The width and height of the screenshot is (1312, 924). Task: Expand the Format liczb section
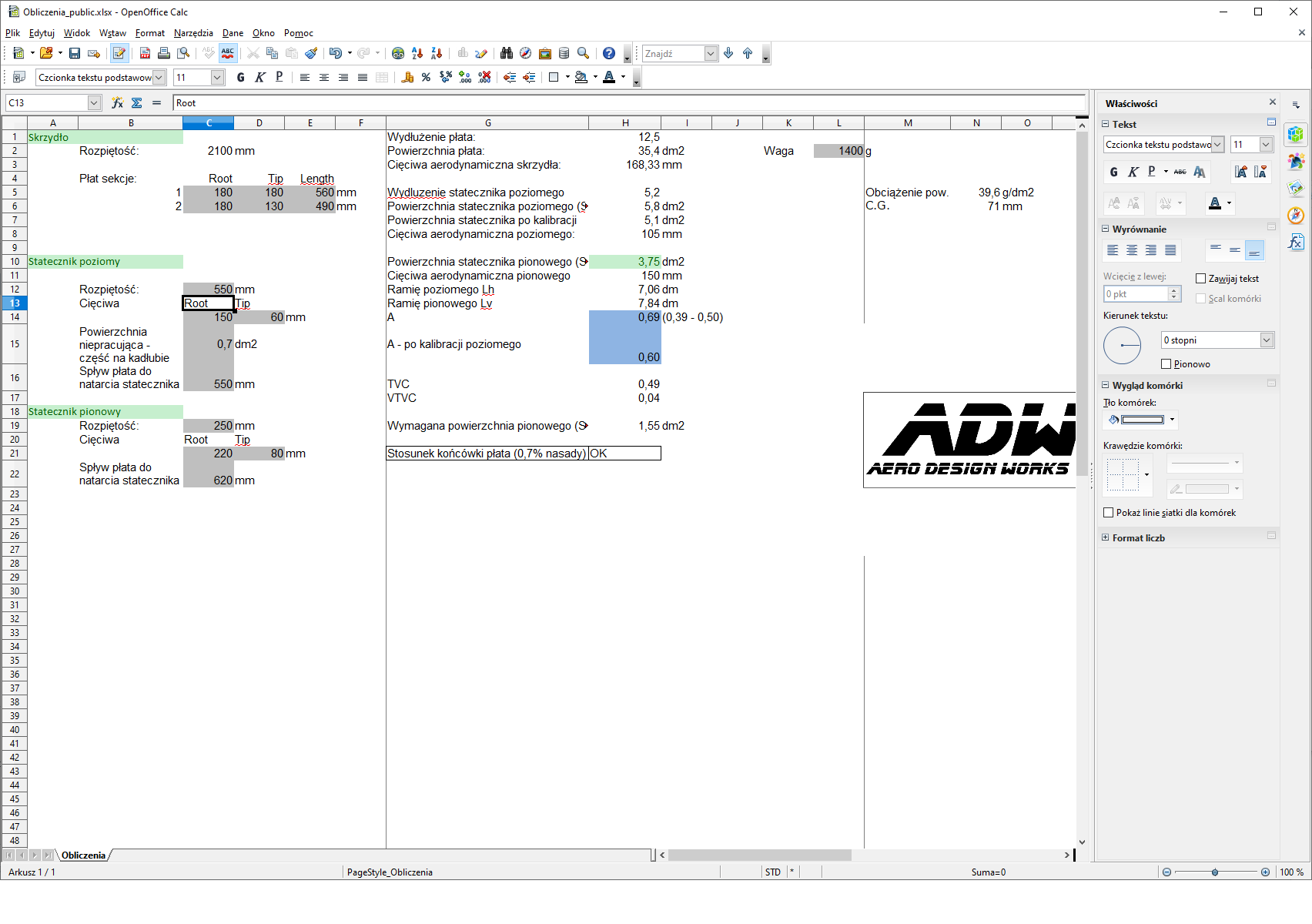(x=1106, y=538)
